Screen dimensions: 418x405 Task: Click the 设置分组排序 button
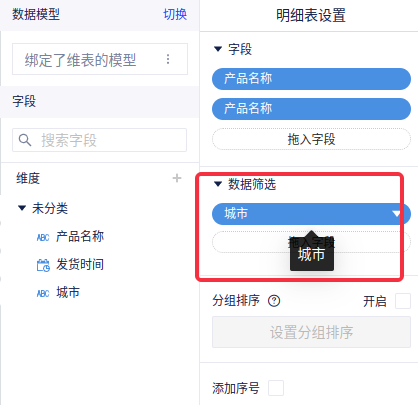tap(311, 332)
